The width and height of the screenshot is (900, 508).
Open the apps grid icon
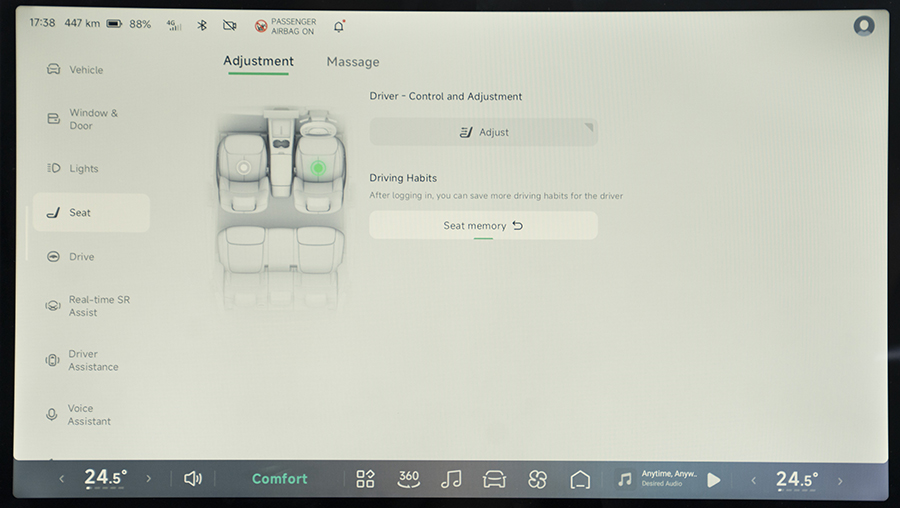tap(365, 479)
